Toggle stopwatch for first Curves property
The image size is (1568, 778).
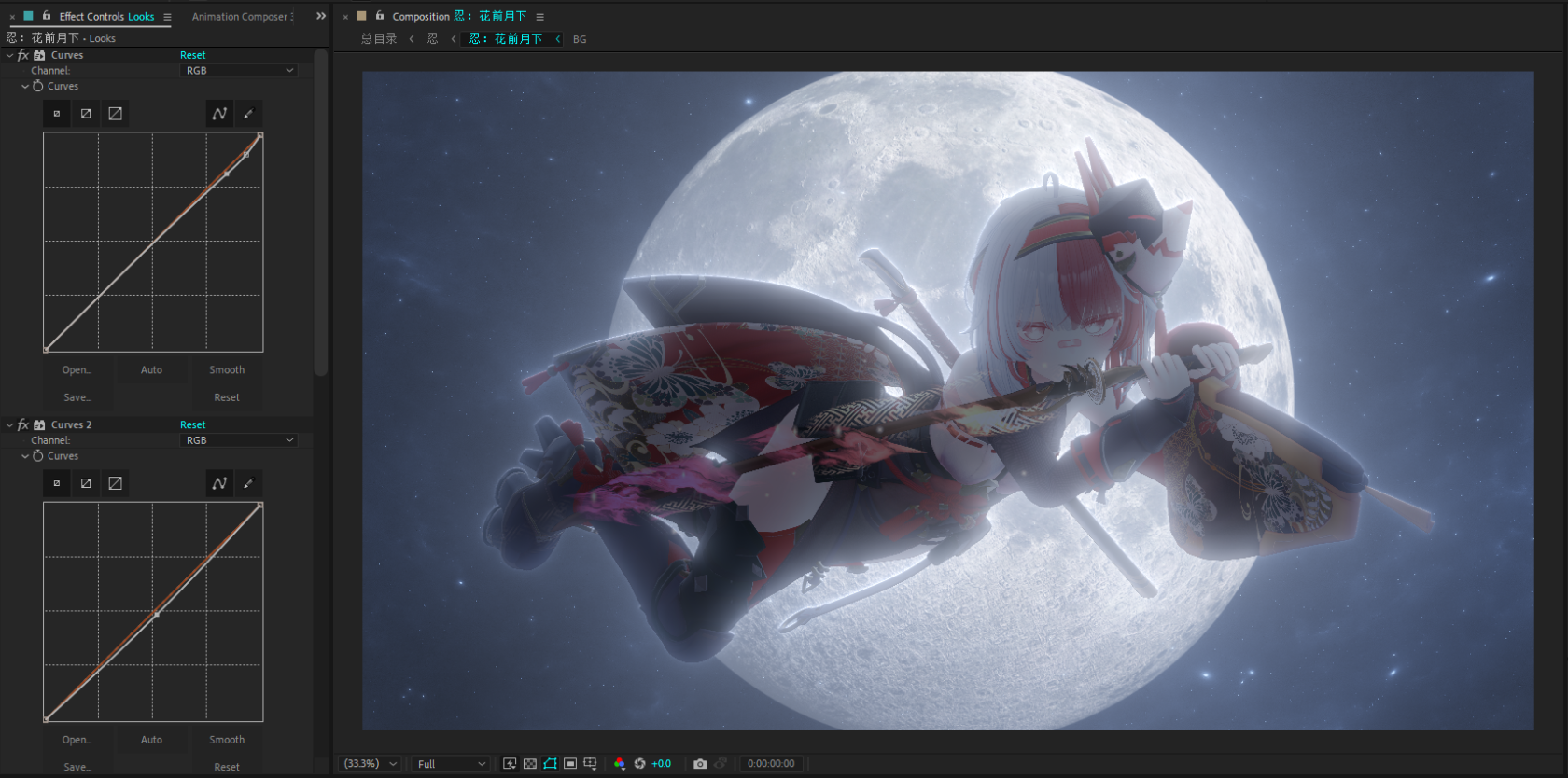pos(38,86)
